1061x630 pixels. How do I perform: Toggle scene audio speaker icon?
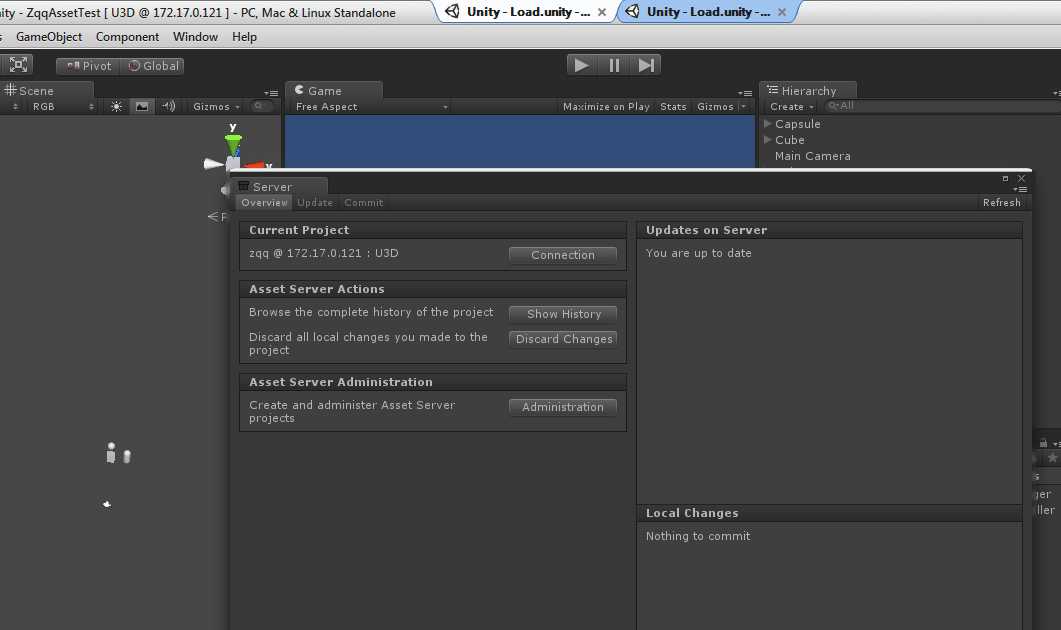click(168, 106)
